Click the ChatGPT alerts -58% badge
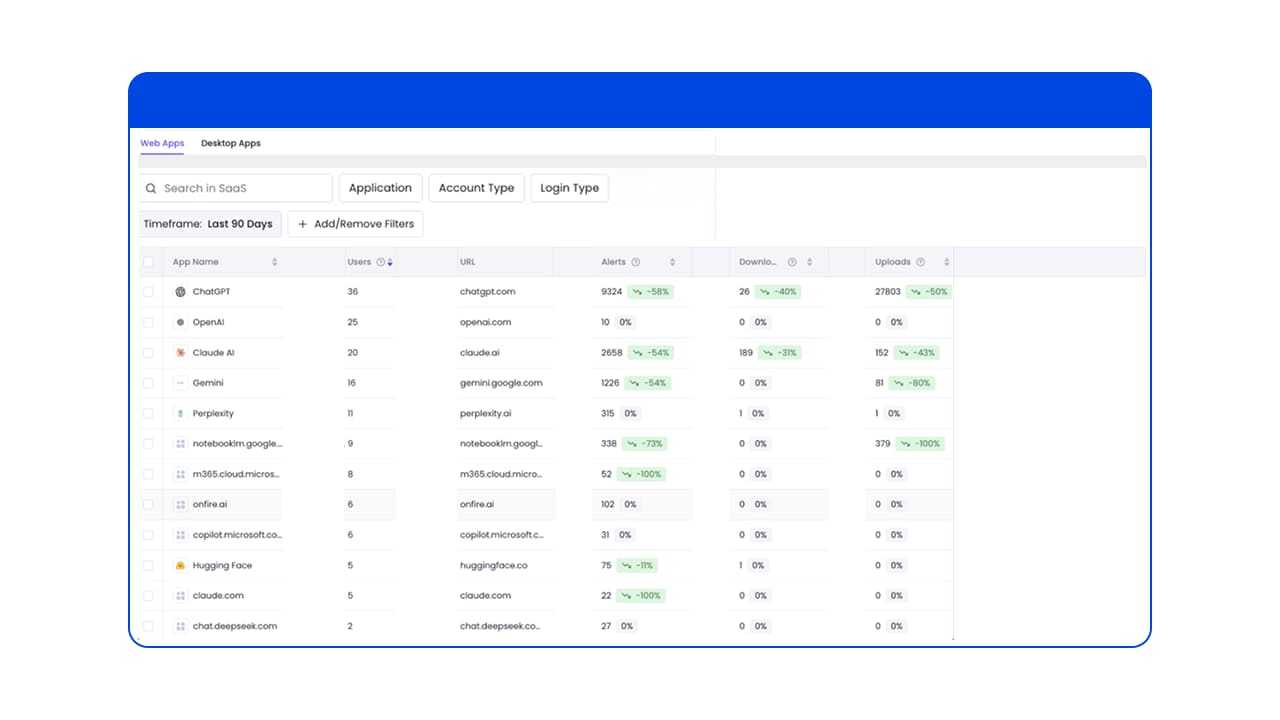This screenshot has width=1280, height=720. (x=650, y=292)
